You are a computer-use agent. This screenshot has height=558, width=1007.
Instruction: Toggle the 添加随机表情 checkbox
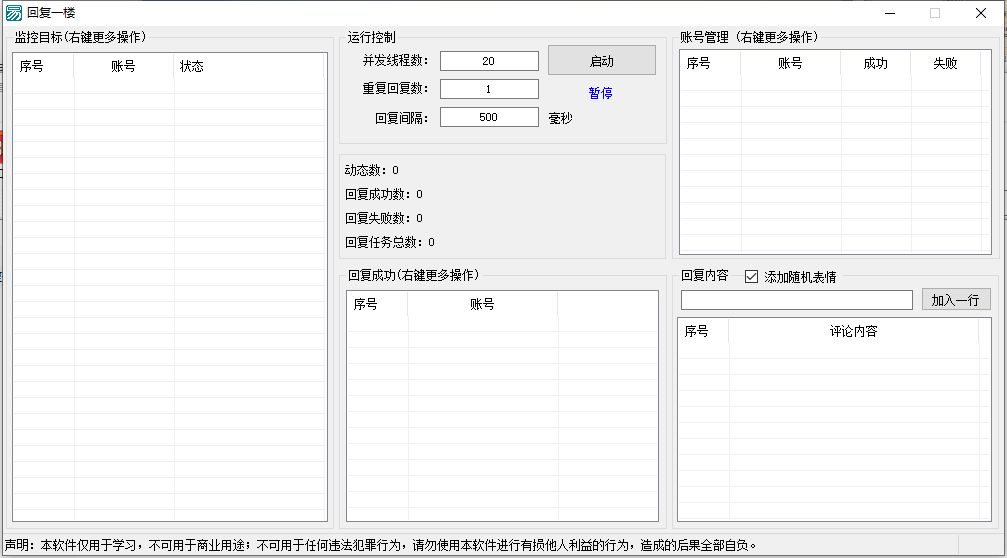[x=752, y=277]
